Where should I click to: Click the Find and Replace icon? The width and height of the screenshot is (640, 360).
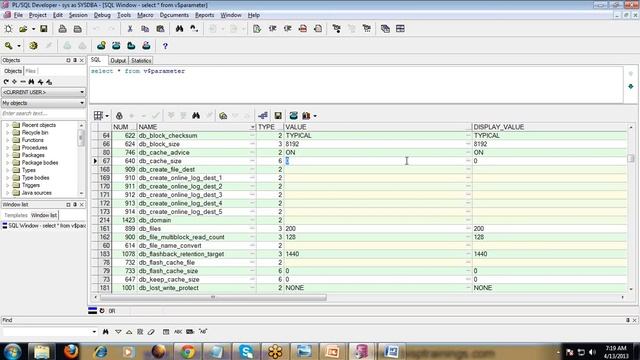[194, 29]
